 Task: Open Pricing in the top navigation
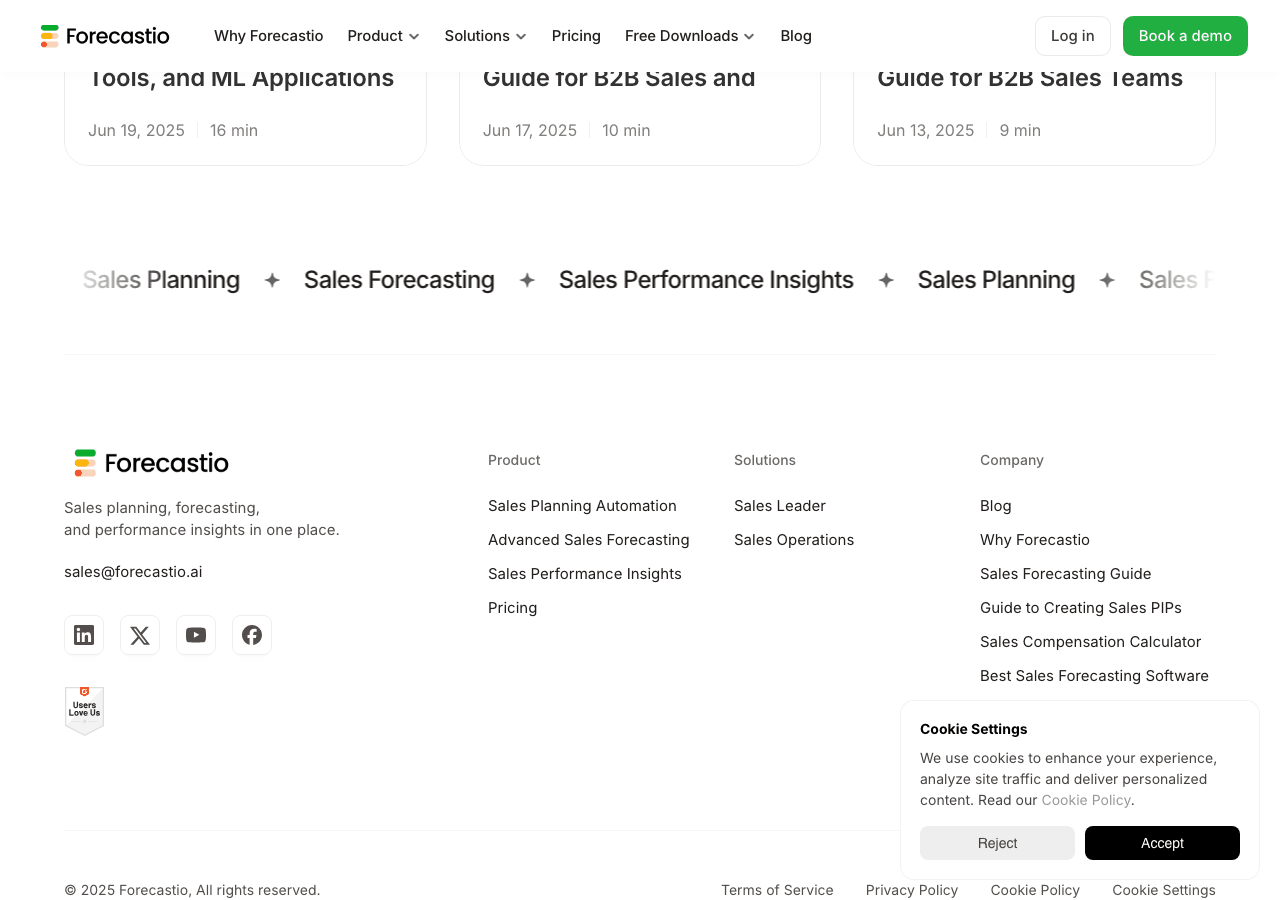(576, 36)
